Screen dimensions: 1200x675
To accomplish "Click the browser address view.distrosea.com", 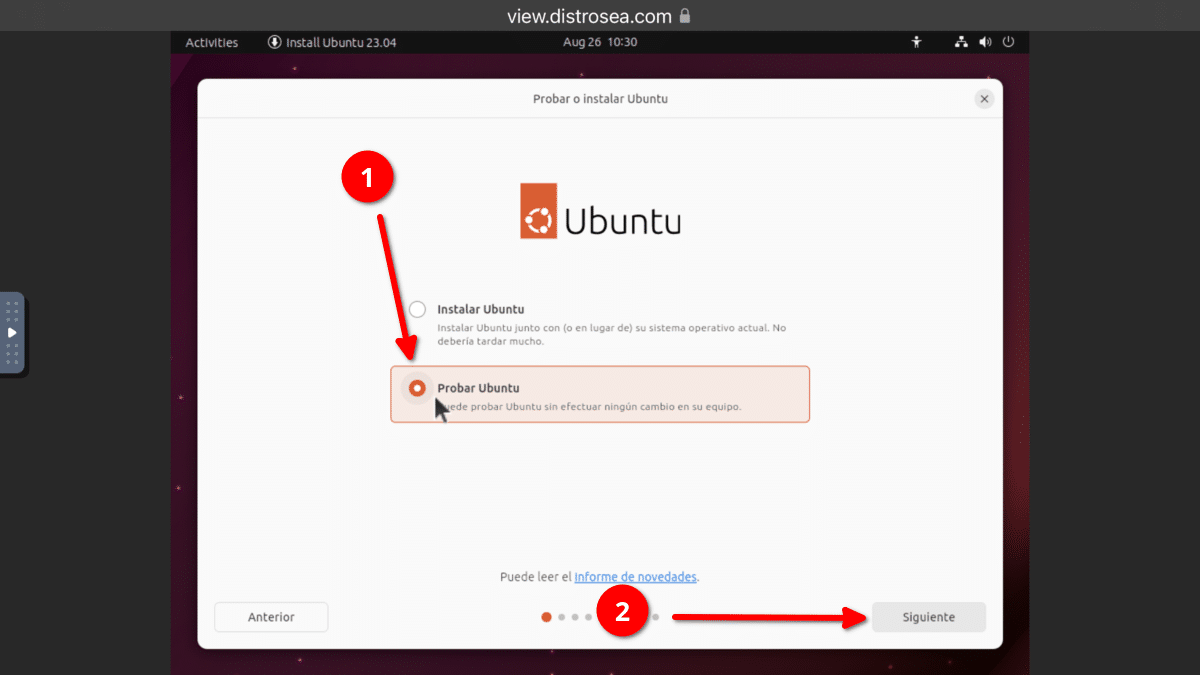I will coord(589,16).
